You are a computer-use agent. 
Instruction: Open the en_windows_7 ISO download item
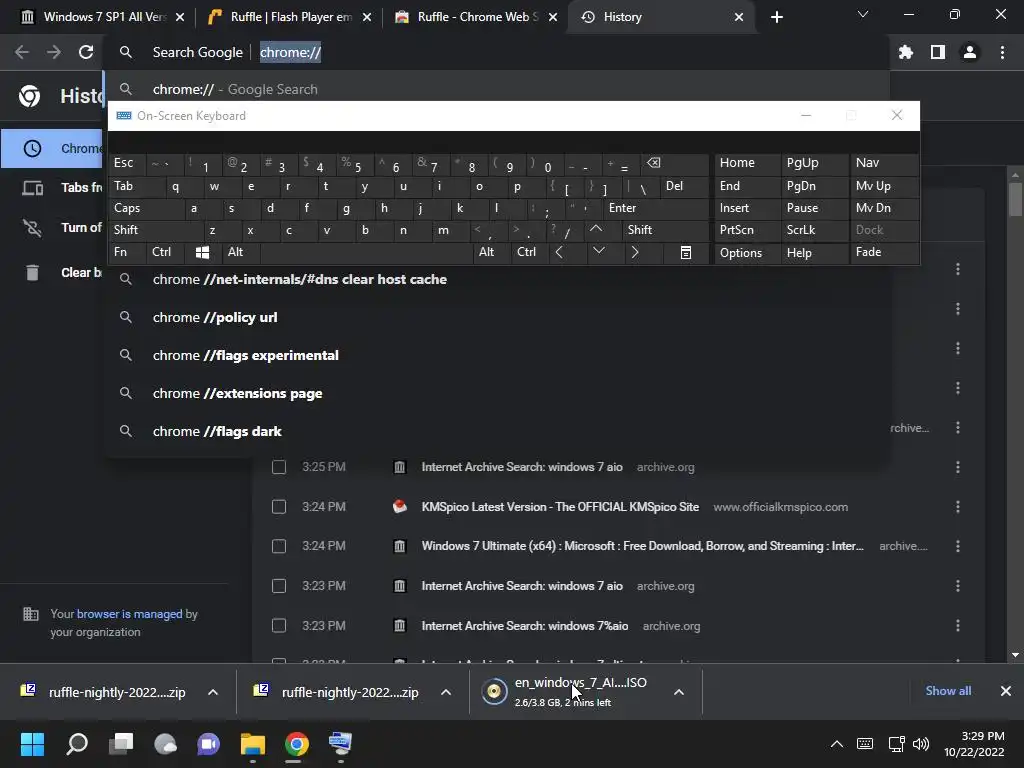point(571,692)
